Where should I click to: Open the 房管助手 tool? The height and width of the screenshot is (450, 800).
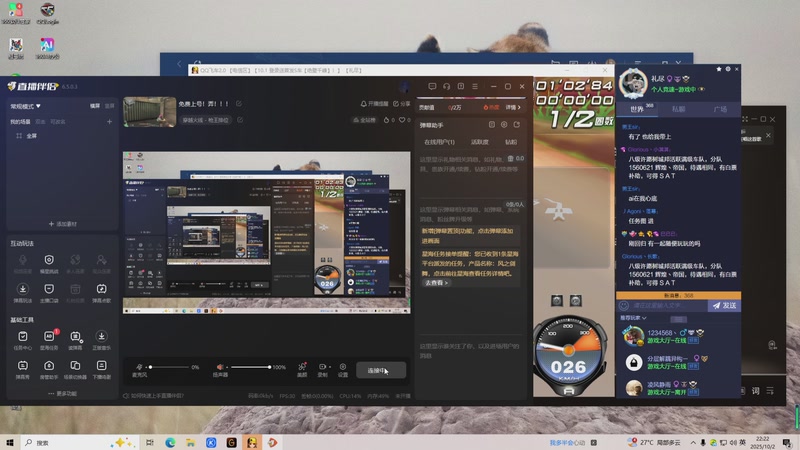click(x=49, y=369)
